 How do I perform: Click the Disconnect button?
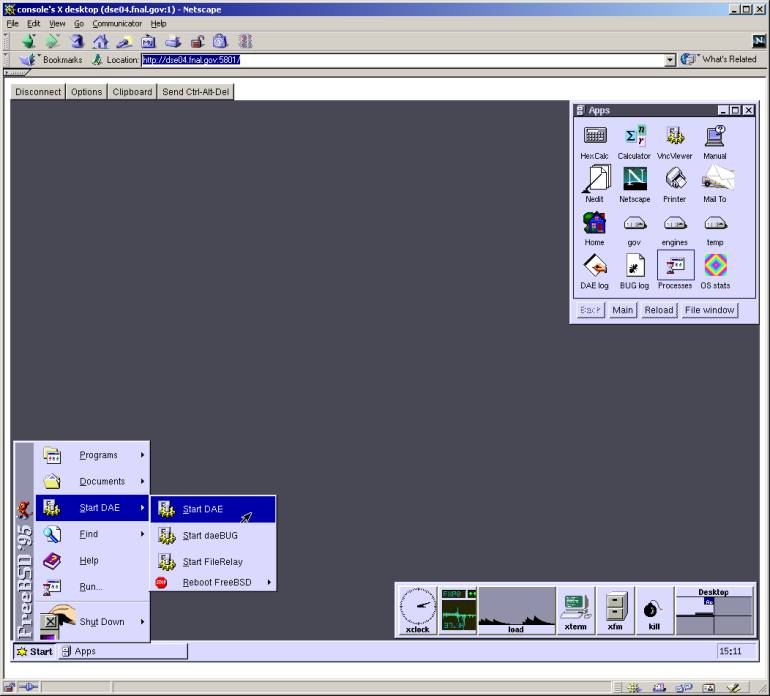click(x=38, y=92)
